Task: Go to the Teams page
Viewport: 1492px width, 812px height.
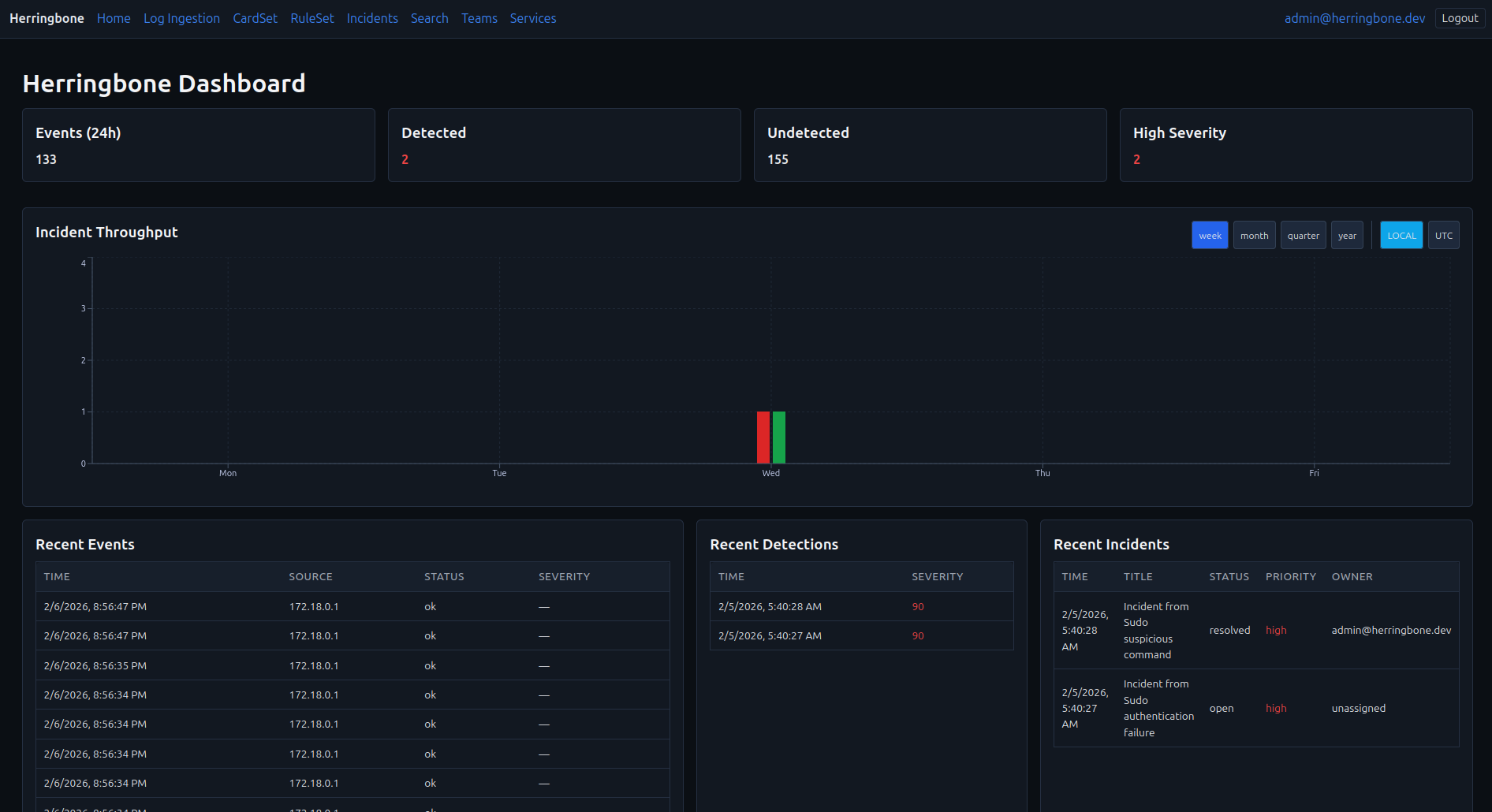Action: click(479, 18)
